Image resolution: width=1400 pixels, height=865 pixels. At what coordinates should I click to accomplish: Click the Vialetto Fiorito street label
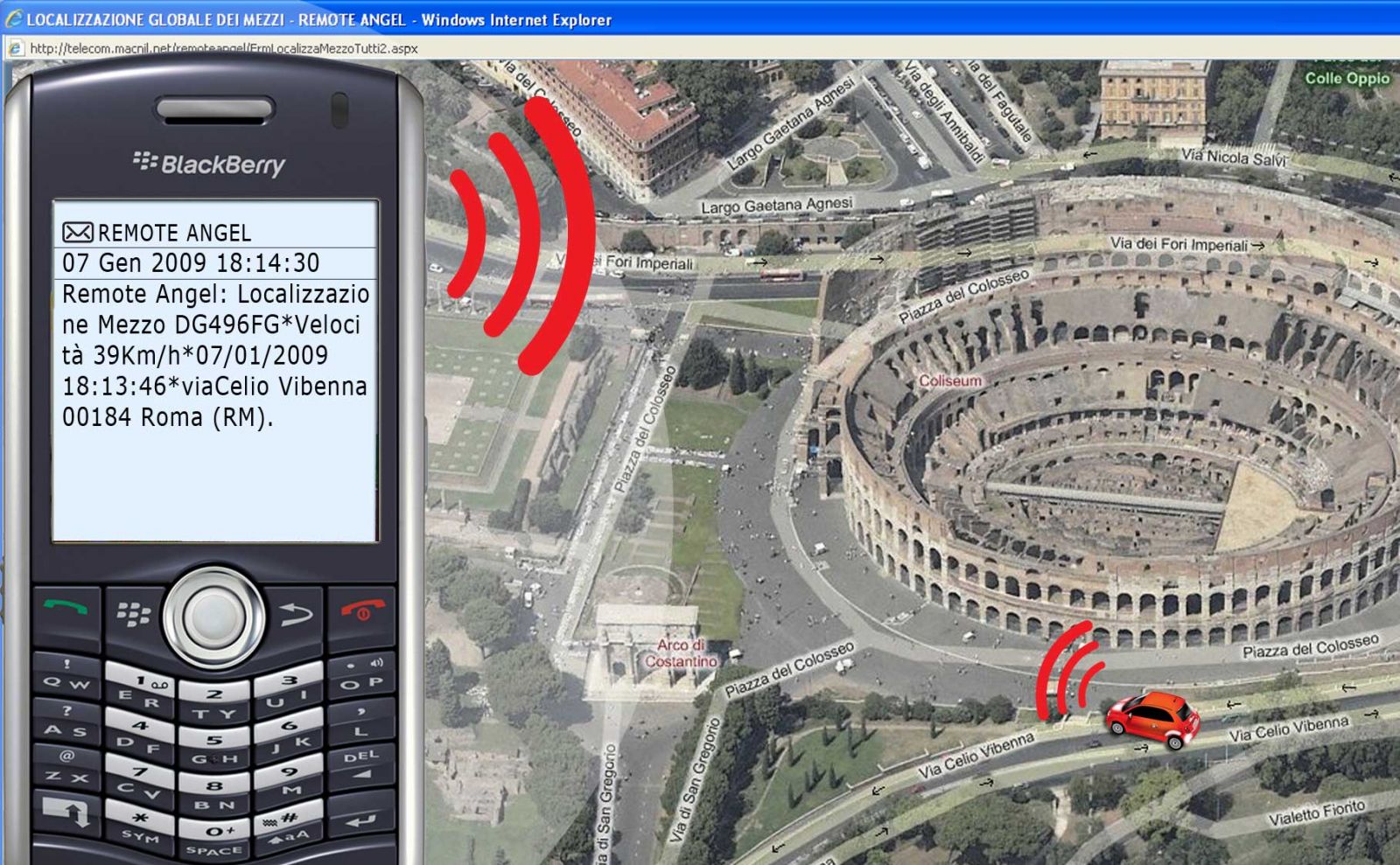pos(1317,813)
